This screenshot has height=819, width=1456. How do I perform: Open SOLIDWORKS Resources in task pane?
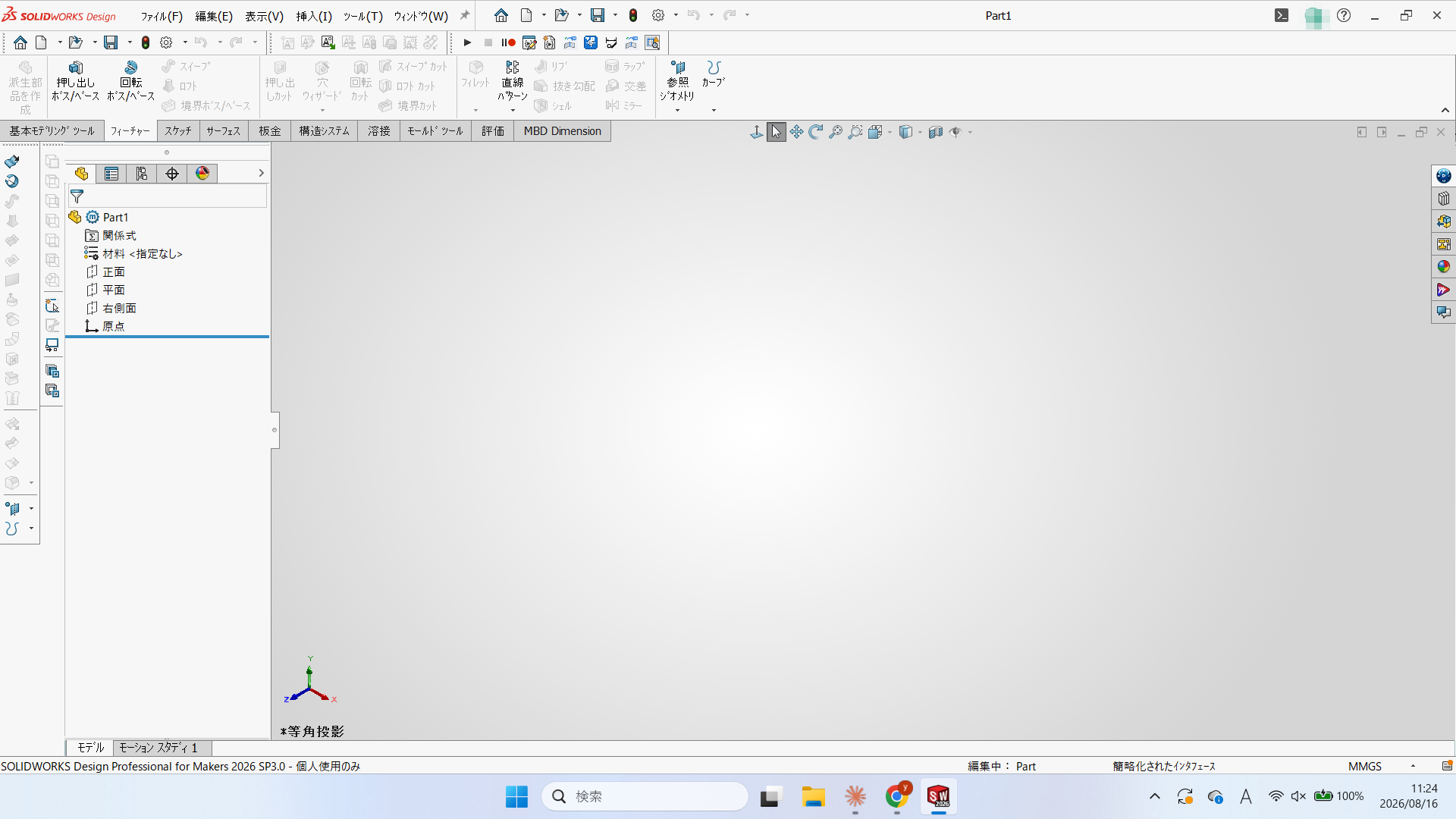pyautogui.click(x=1444, y=176)
